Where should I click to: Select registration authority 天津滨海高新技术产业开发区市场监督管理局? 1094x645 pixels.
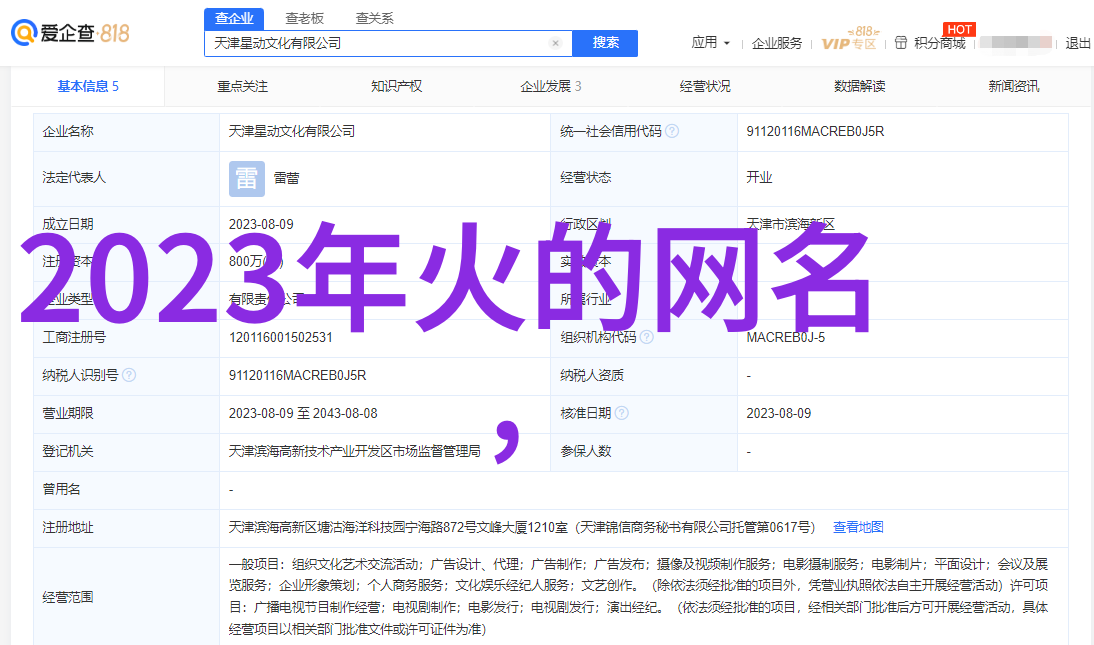tap(354, 452)
